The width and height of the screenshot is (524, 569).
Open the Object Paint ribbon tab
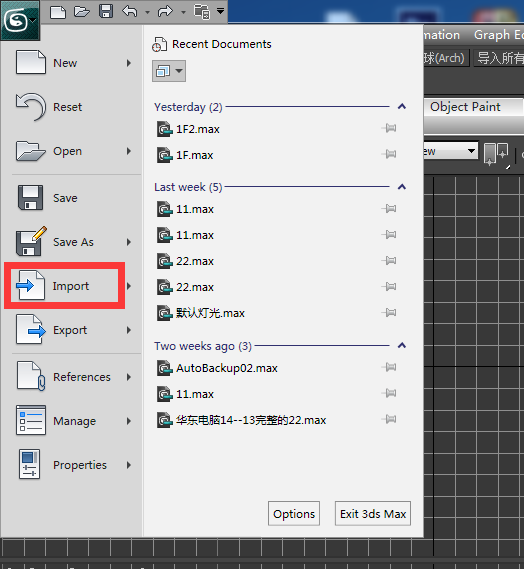click(x=465, y=107)
